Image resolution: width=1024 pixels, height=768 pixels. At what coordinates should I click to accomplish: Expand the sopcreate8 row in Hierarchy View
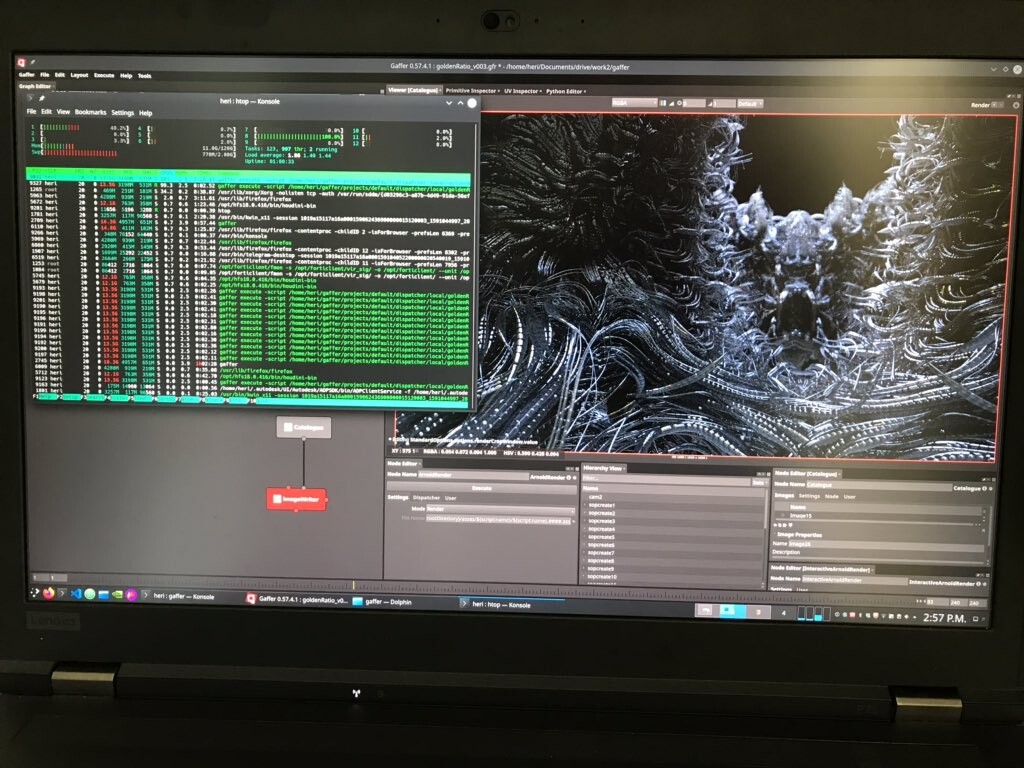click(x=585, y=561)
